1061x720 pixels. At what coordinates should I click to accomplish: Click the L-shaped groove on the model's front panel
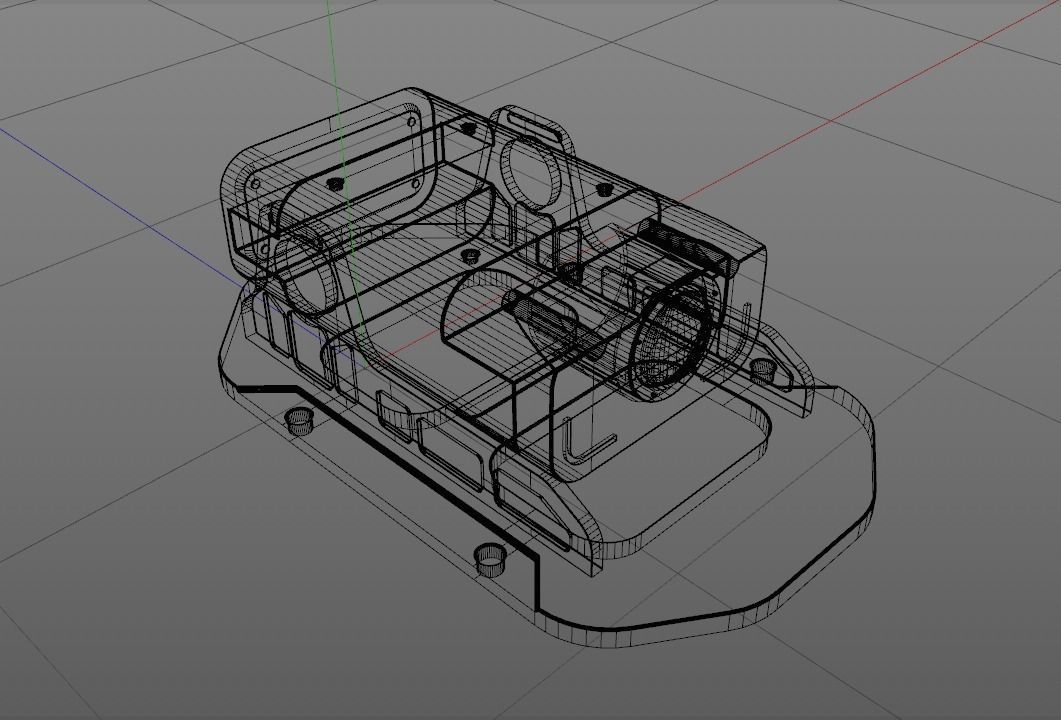click(x=589, y=441)
